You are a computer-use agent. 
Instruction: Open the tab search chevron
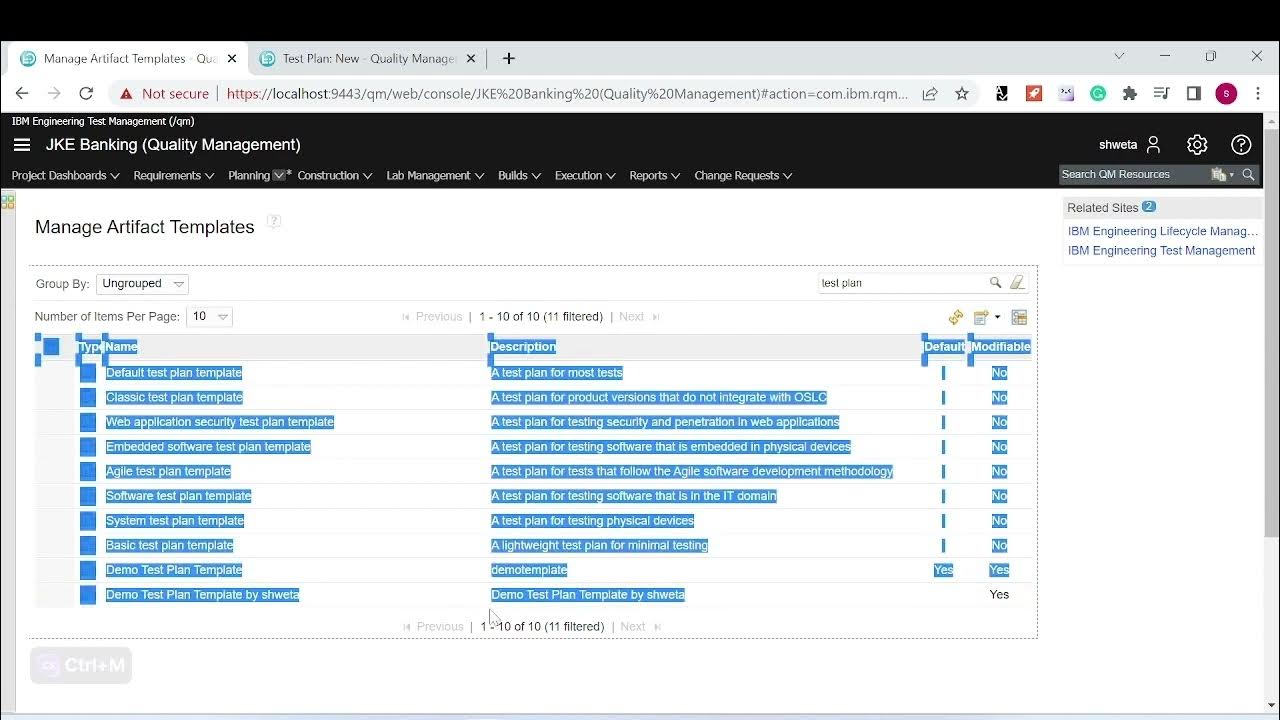pyautogui.click(x=1119, y=56)
